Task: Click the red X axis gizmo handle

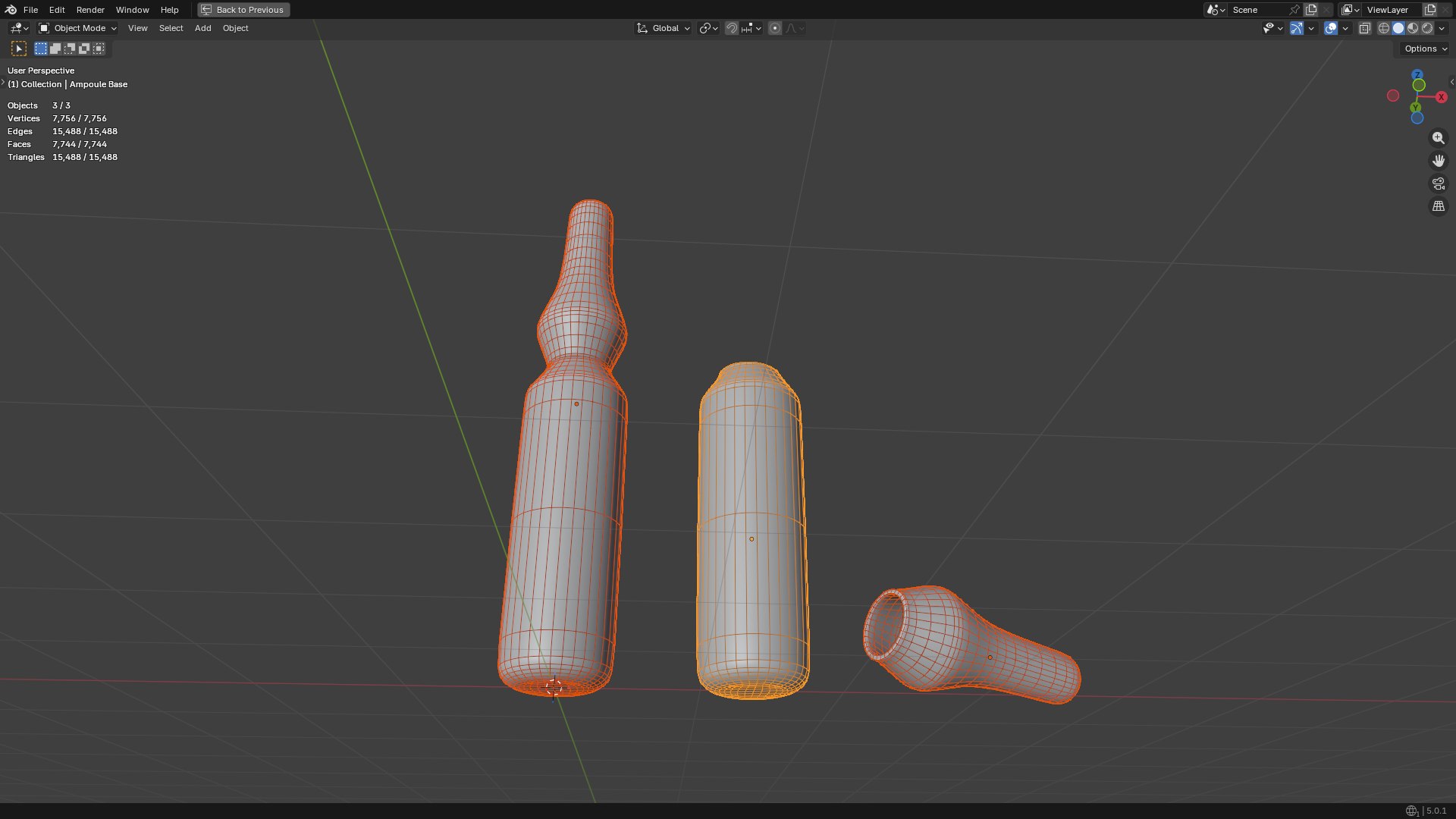Action: (x=1442, y=97)
